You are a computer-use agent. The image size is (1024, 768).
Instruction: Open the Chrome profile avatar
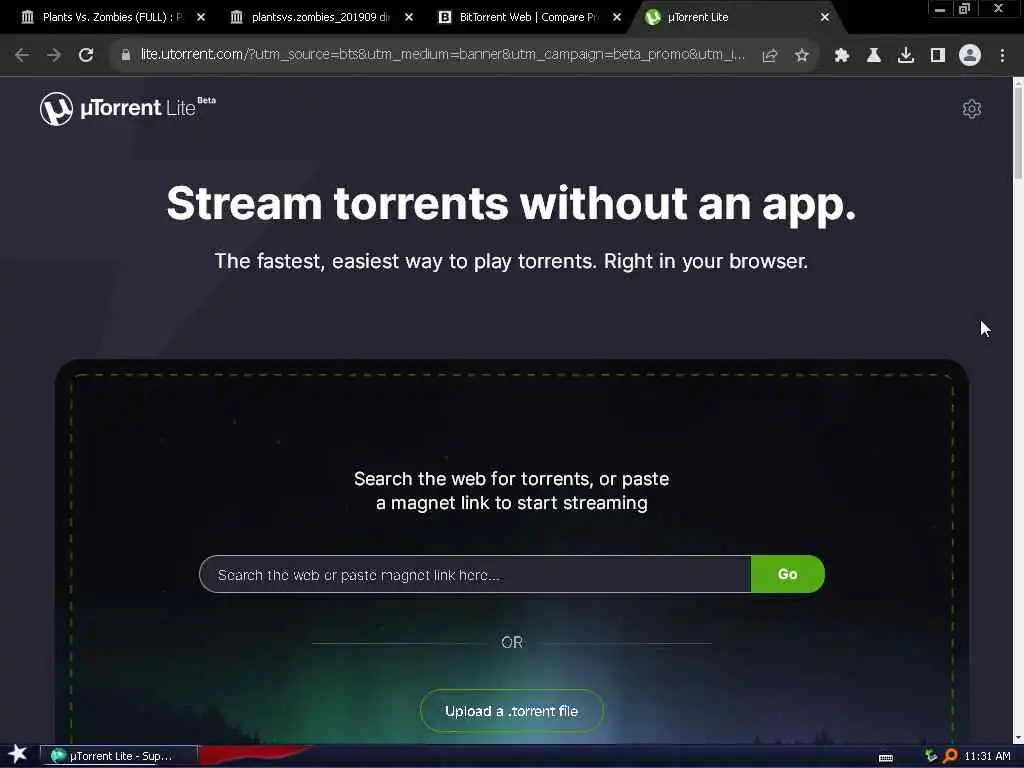click(970, 55)
